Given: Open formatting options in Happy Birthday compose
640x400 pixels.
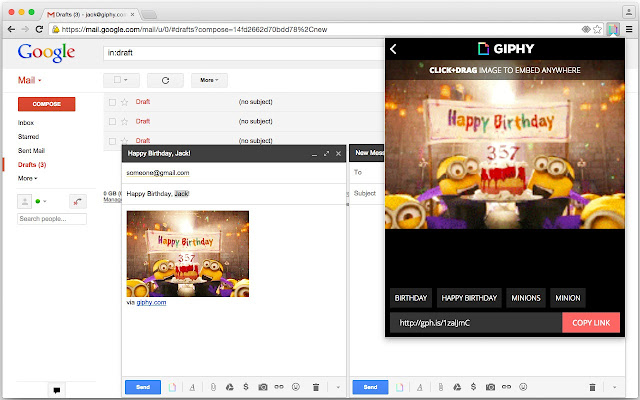Looking at the screenshot, I should 192,387.
